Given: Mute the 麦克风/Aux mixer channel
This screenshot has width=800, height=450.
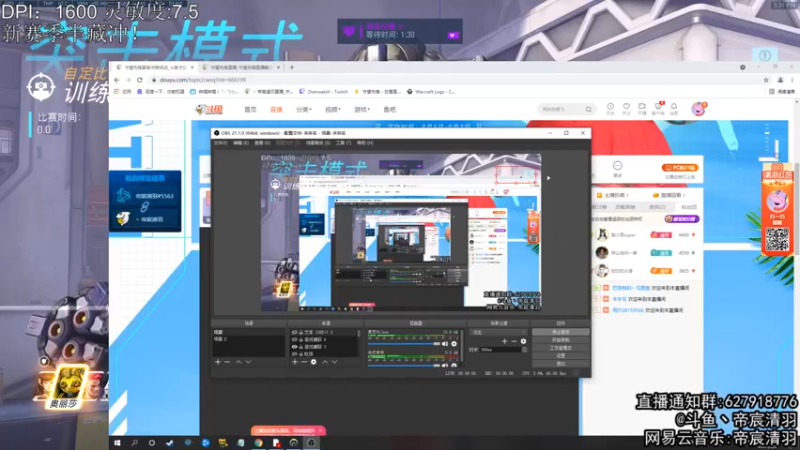Looking at the screenshot, I should coord(445,344).
